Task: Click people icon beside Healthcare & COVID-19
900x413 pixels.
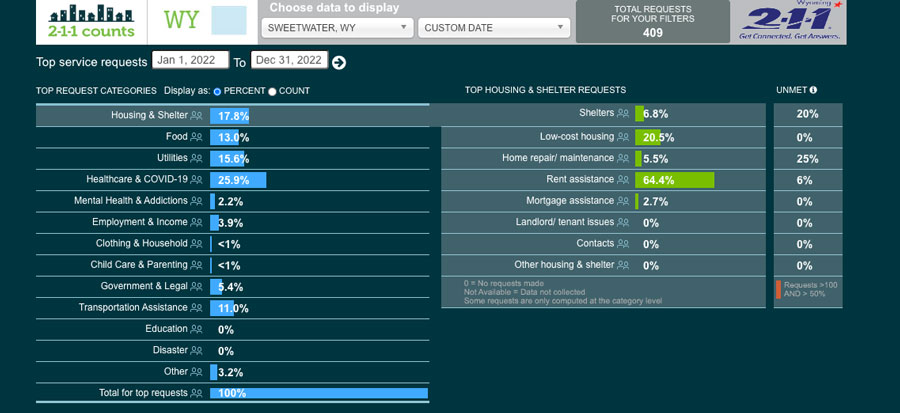Action: 196,180
